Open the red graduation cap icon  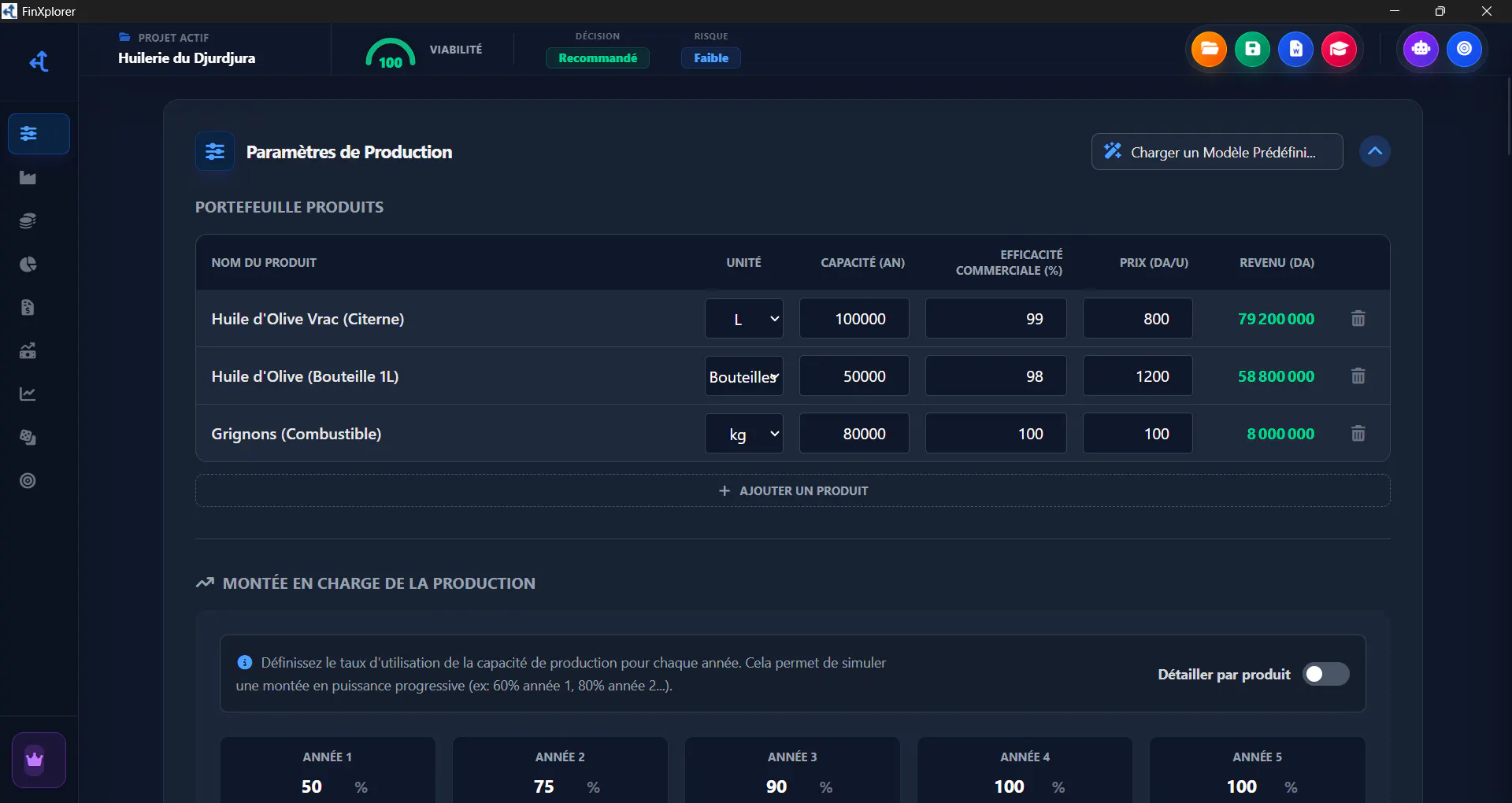1339,50
